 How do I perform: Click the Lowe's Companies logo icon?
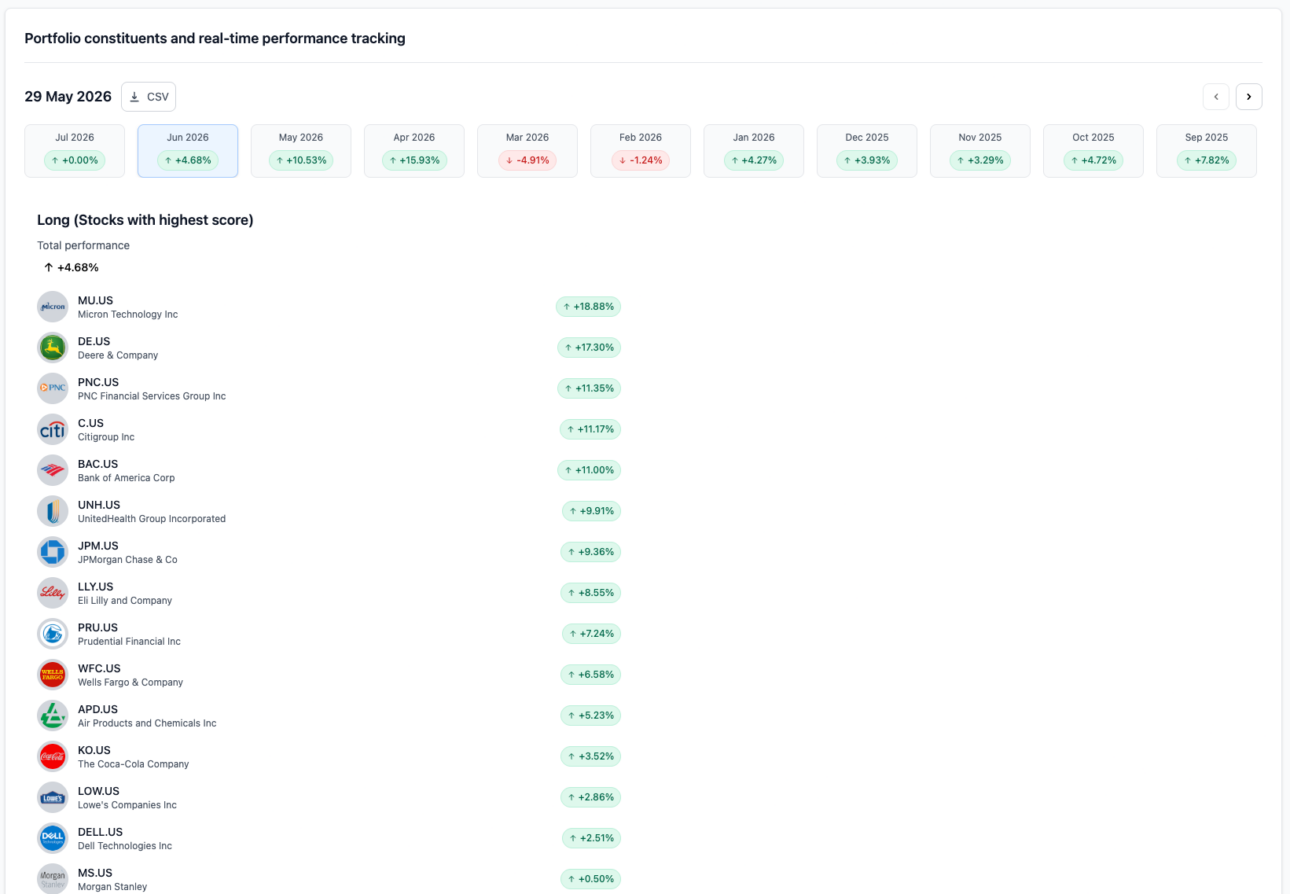[52, 798]
